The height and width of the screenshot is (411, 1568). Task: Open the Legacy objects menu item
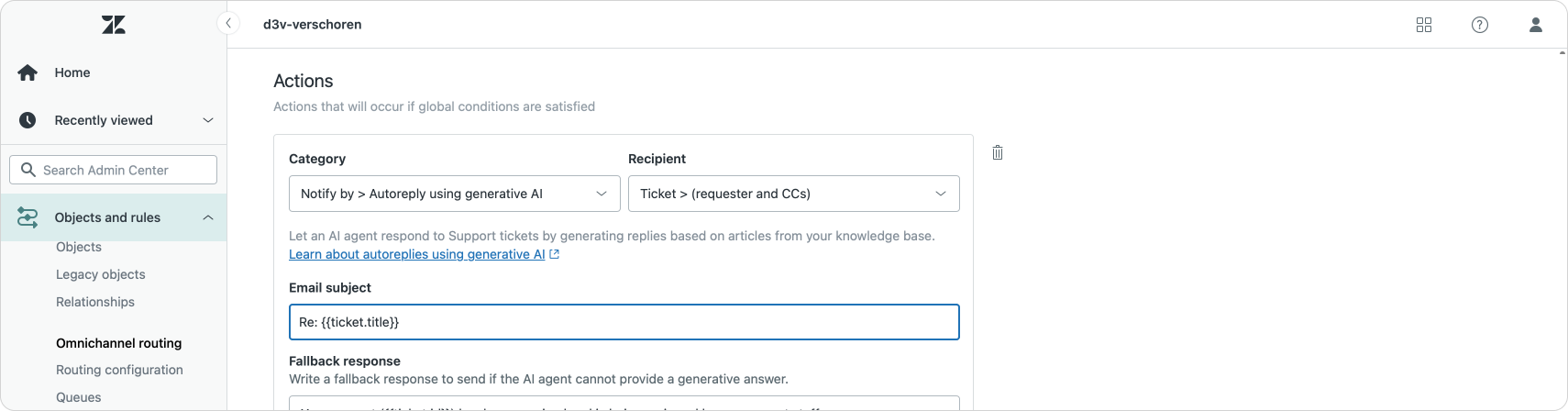pos(100,274)
